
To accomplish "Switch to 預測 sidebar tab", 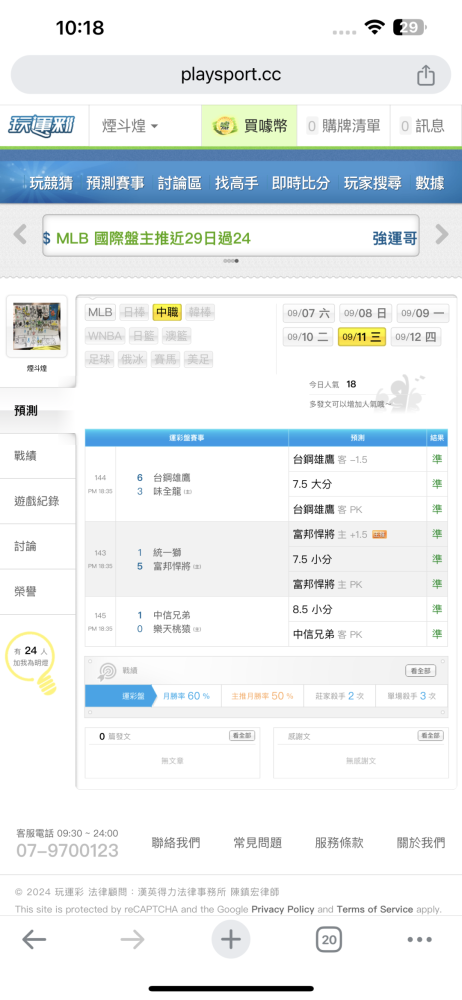I will [x=38, y=411].
